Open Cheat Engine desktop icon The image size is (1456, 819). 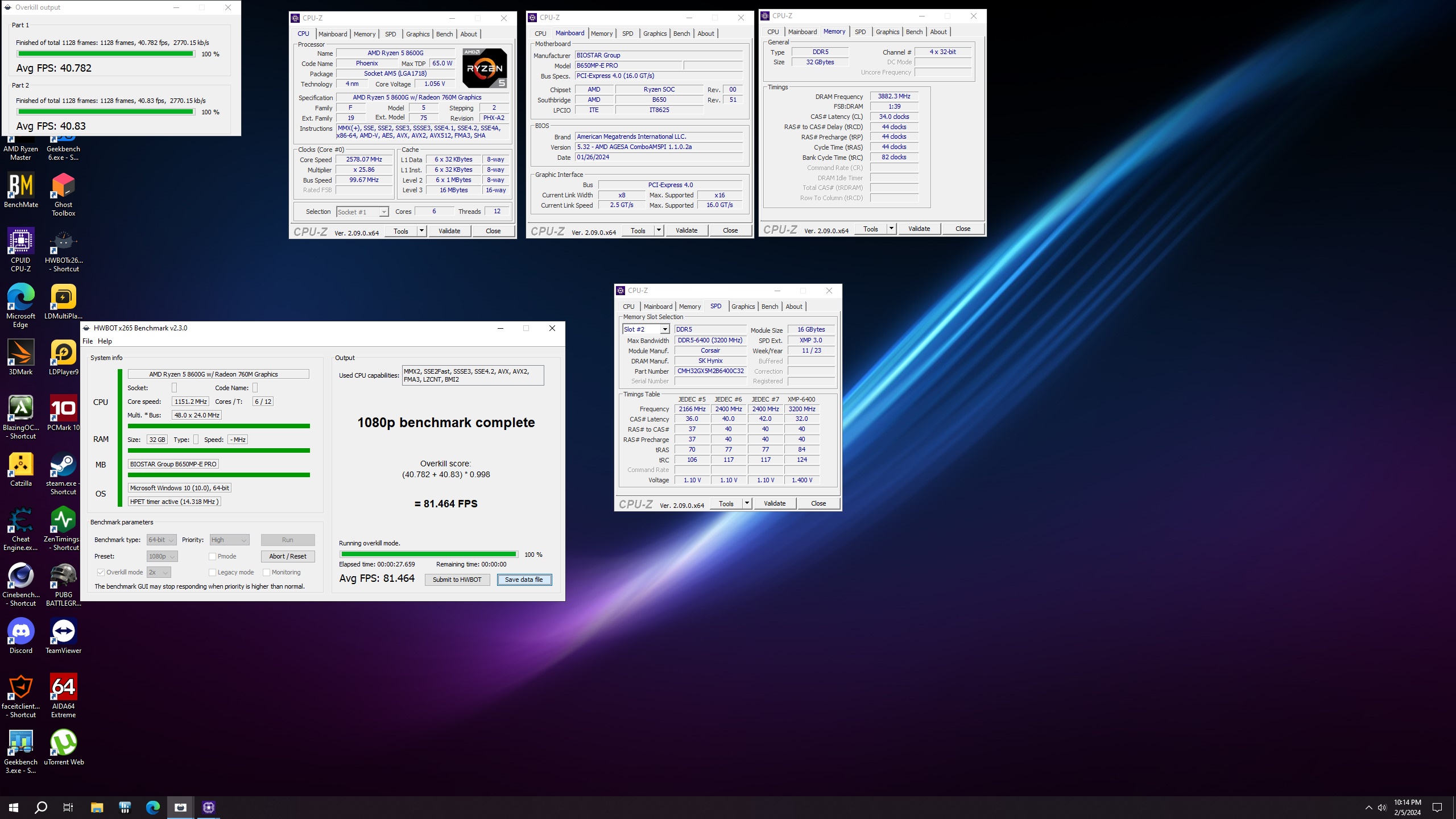pos(21,529)
